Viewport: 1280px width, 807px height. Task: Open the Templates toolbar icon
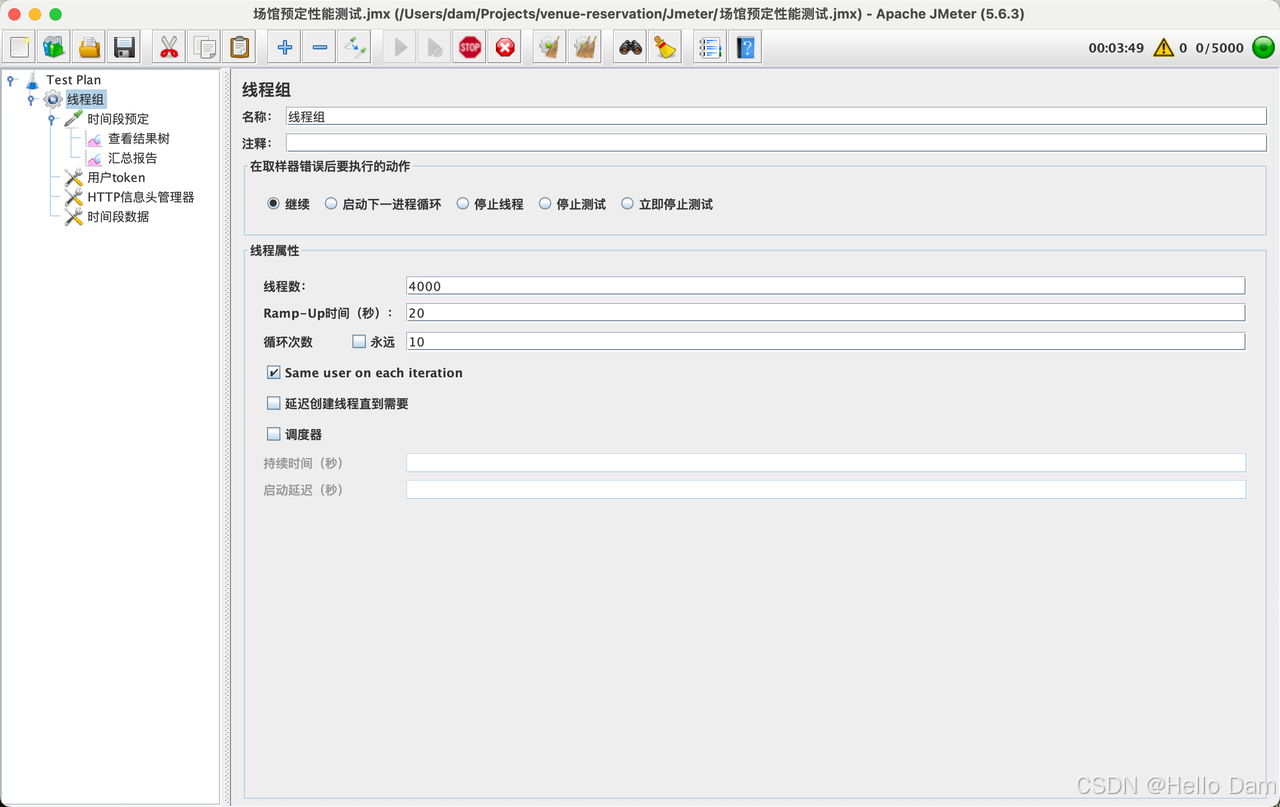[x=55, y=47]
